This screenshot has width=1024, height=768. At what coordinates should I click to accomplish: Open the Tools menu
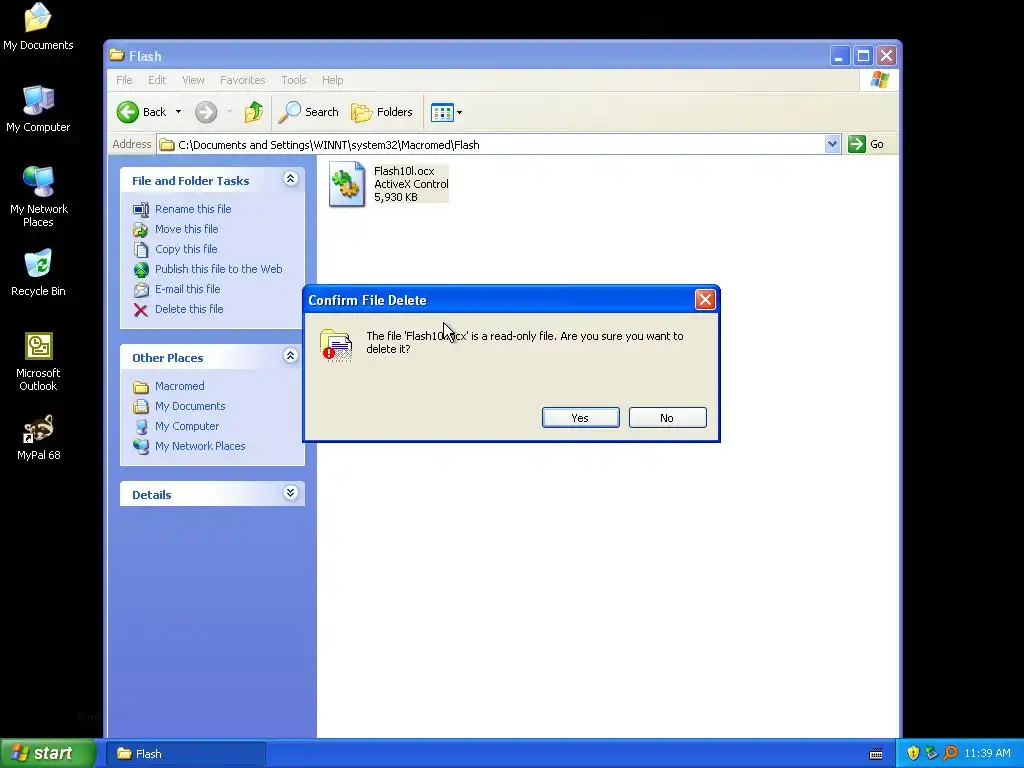tap(294, 80)
